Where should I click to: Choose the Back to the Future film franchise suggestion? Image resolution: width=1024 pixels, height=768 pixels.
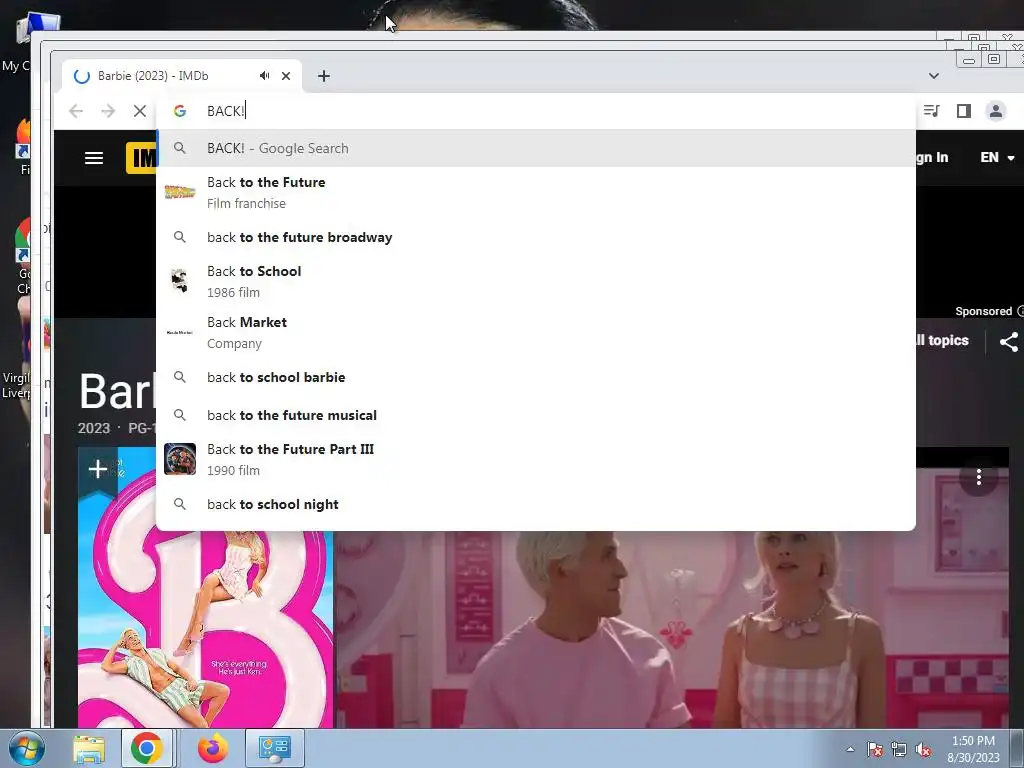pyautogui.click(x=536, y=193)
